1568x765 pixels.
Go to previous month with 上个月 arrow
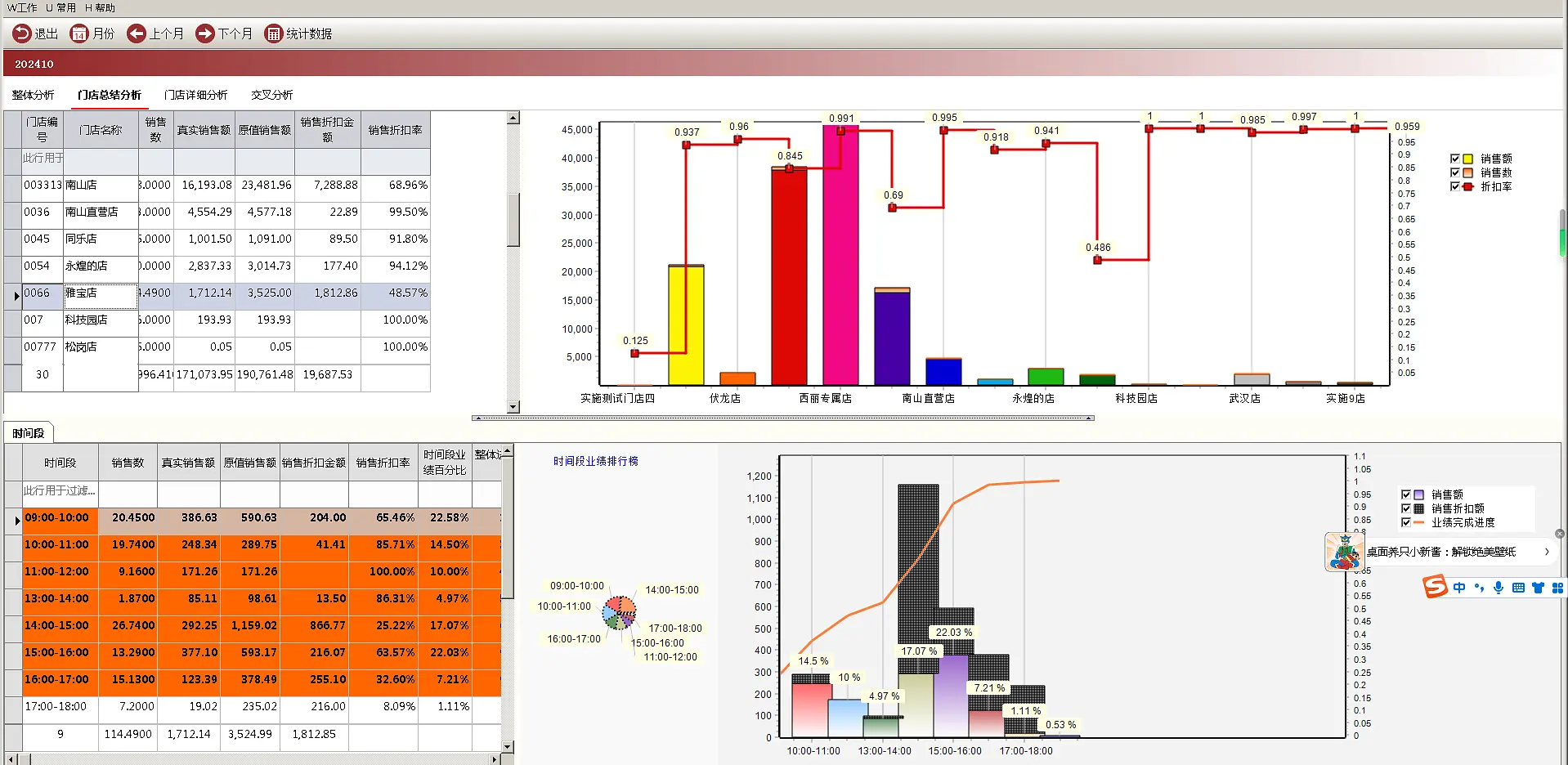[x=137, y=34]
